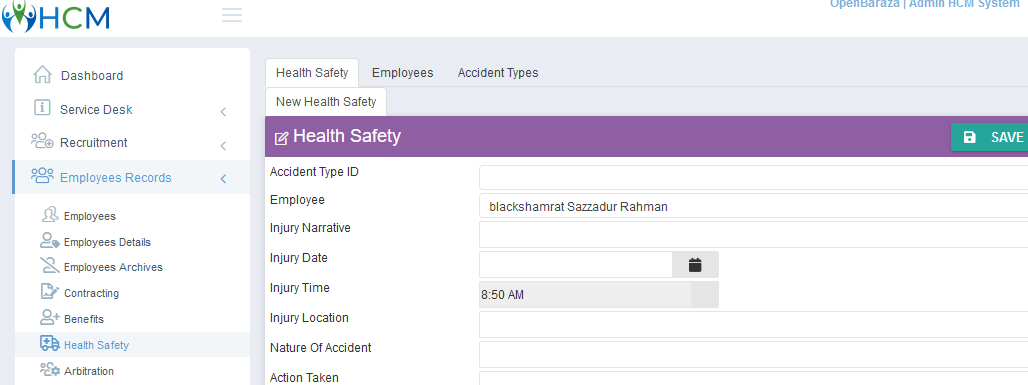The image size is (1028, 385).
Task: Click the hamburger menu icon
Action: [232, 16]
